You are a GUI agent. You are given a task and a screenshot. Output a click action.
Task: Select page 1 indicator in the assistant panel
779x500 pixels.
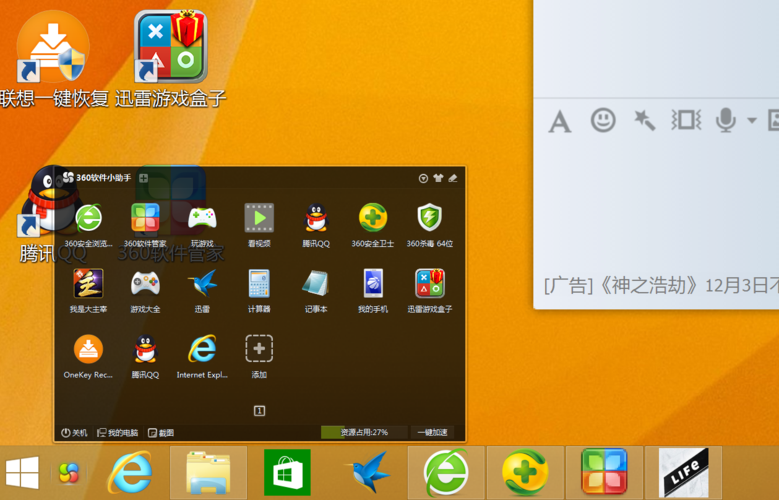[x=259, y=411]
